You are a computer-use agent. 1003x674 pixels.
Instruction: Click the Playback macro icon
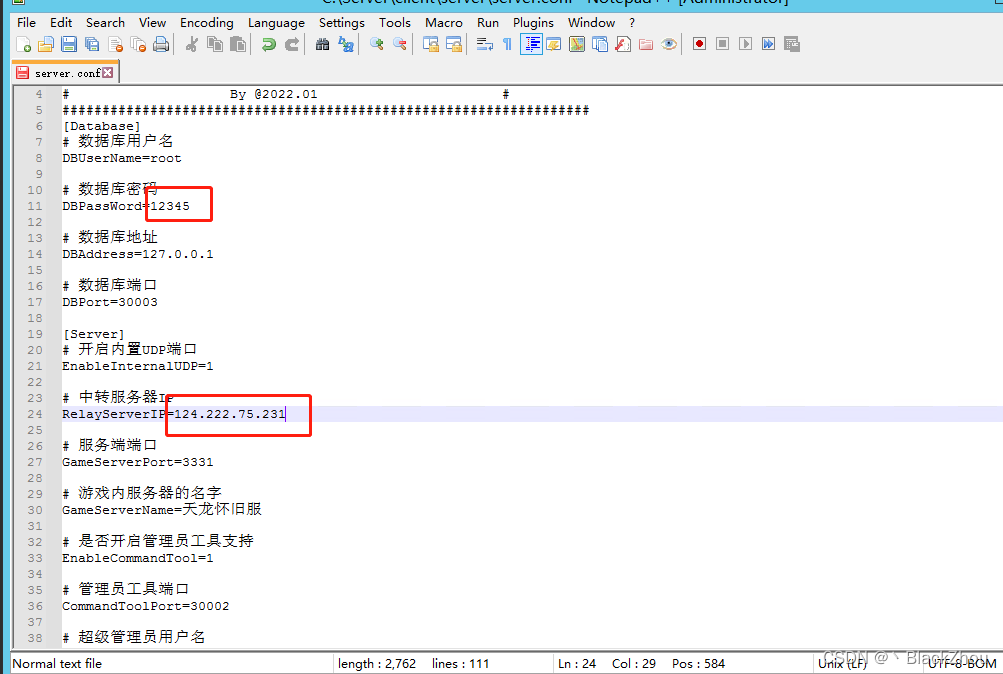pyautogui.click(x=744, y=43)
